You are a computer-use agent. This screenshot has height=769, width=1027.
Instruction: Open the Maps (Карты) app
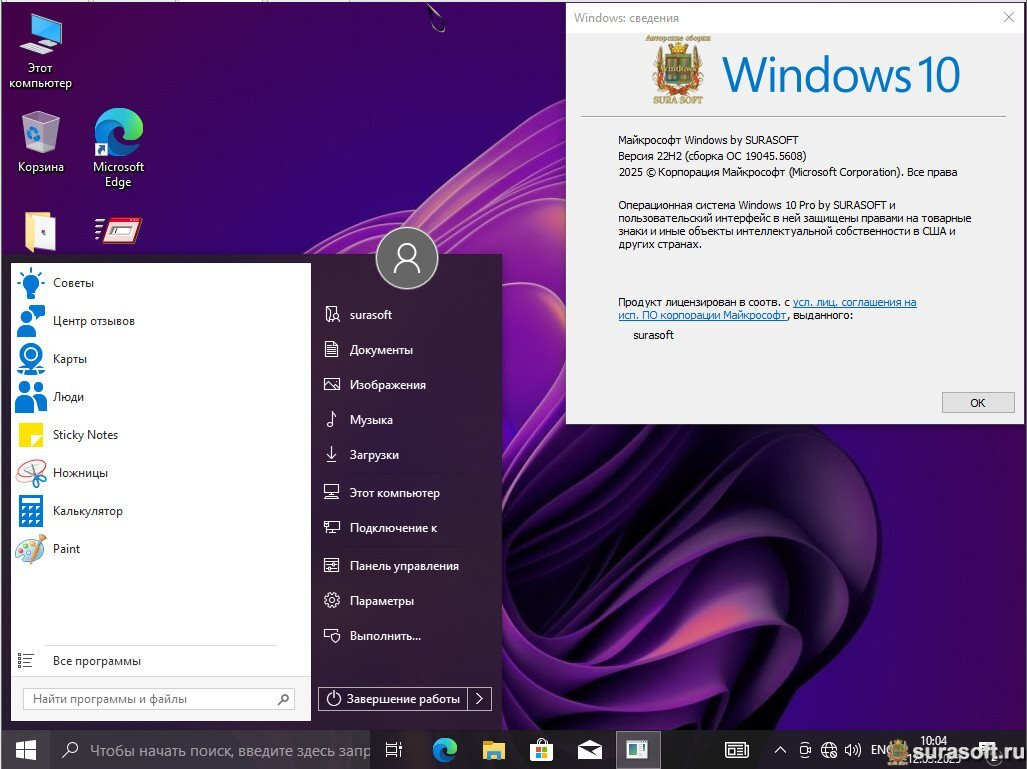pos(69,359)
